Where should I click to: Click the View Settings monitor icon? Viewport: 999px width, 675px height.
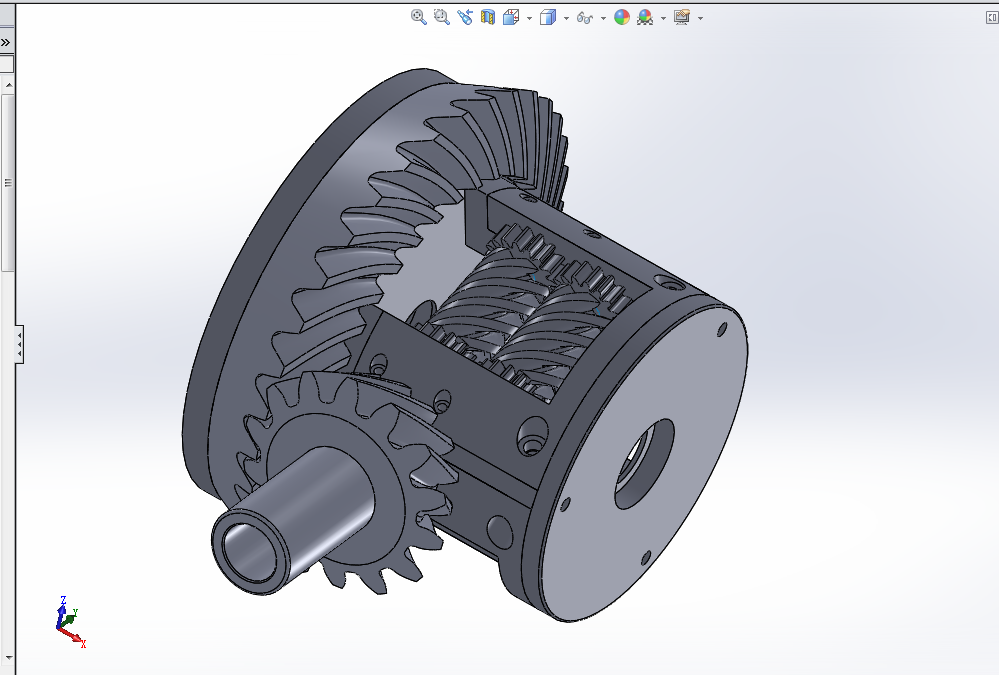click(682, 17)
